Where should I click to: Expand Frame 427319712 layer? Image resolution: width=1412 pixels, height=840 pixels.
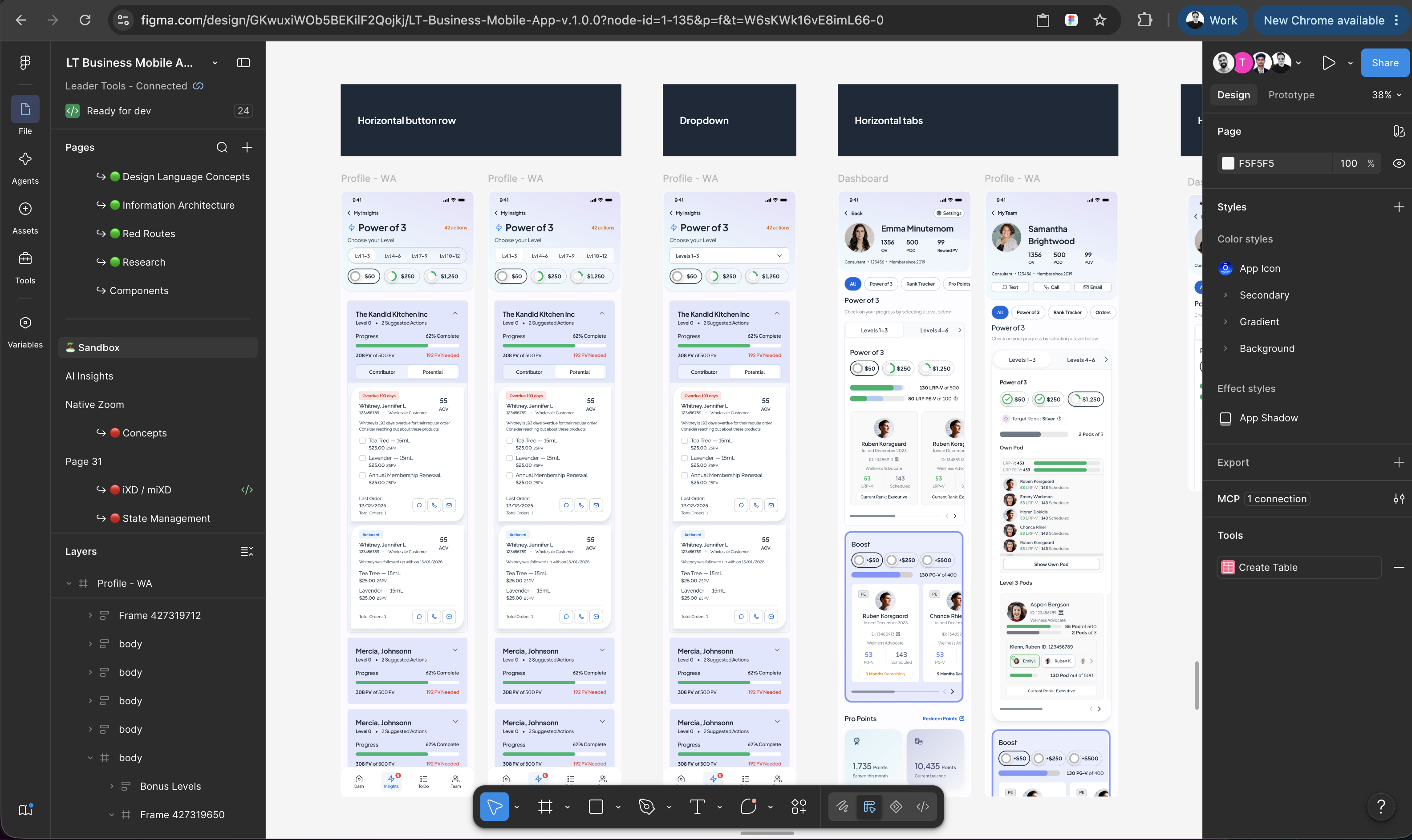pos(90,615)
